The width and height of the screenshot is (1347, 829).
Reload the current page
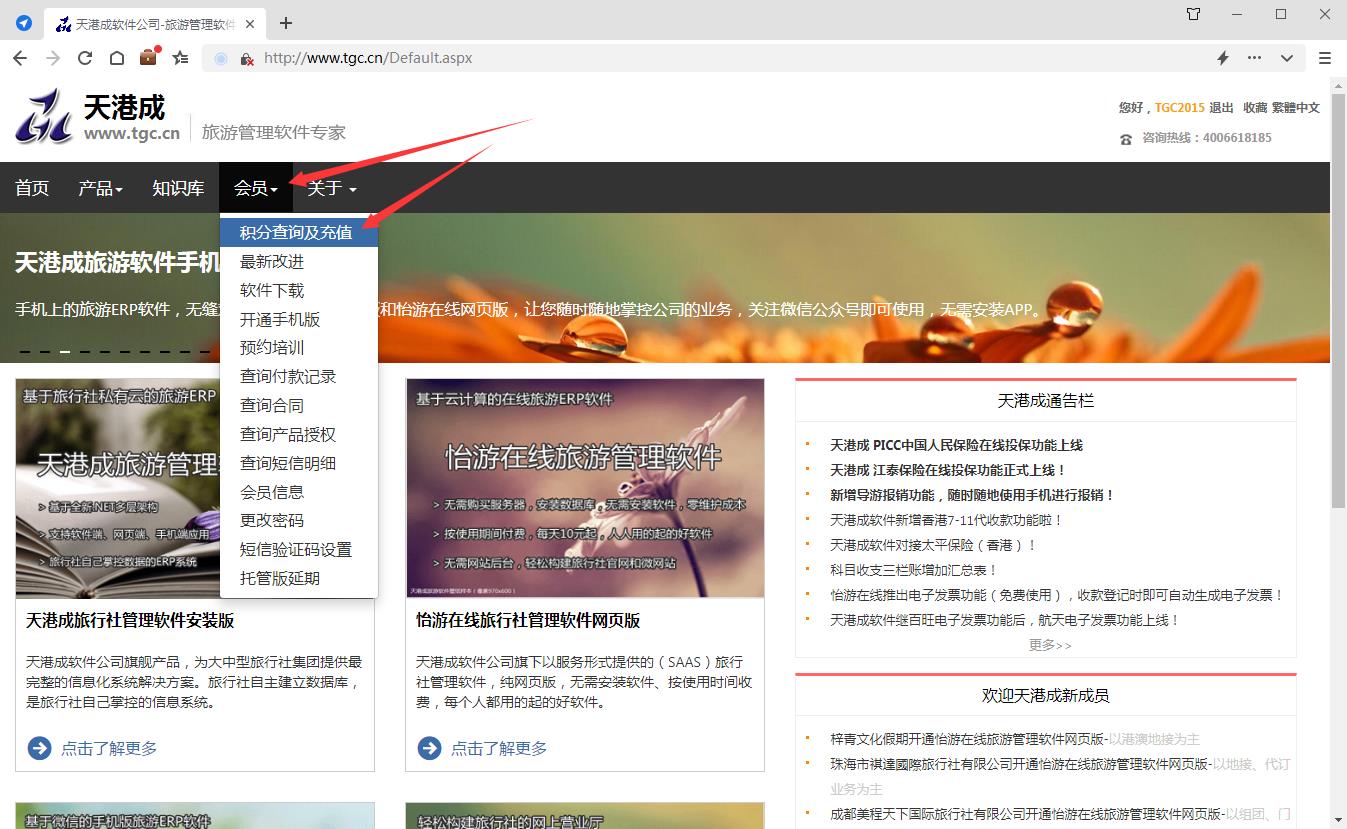[85, 58]
